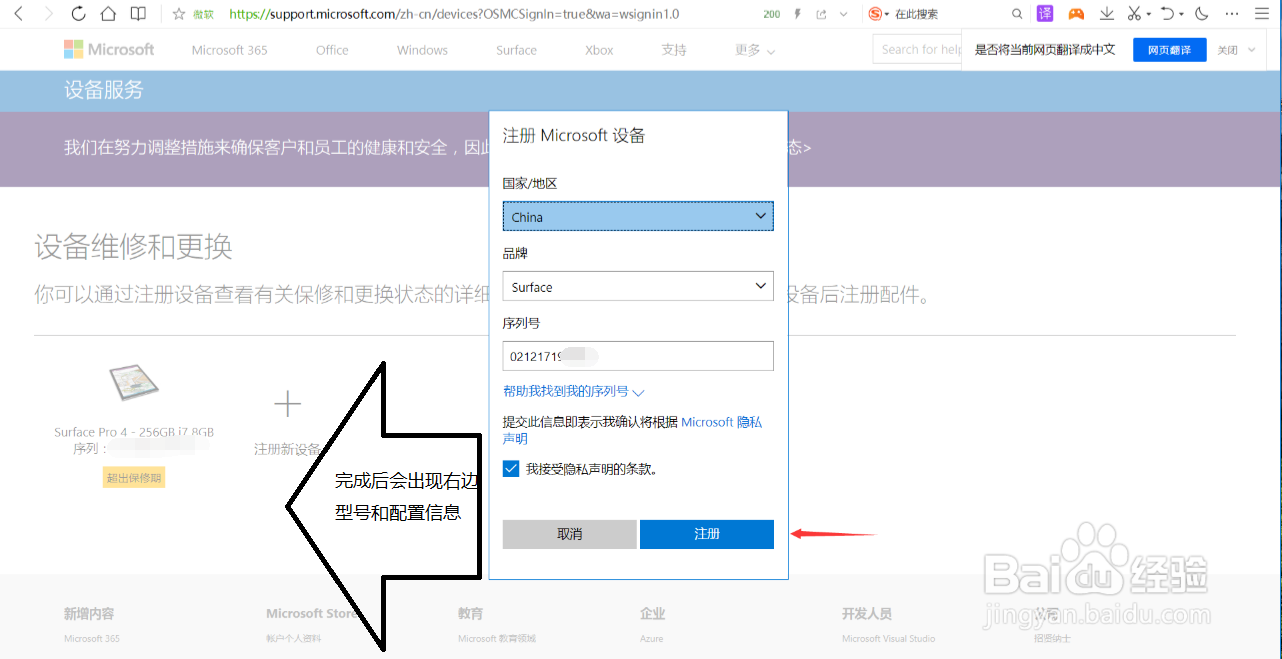Click the search magnifier icon
The height and width of the screenshot is (659, 1282).
tap(1017, 14)
